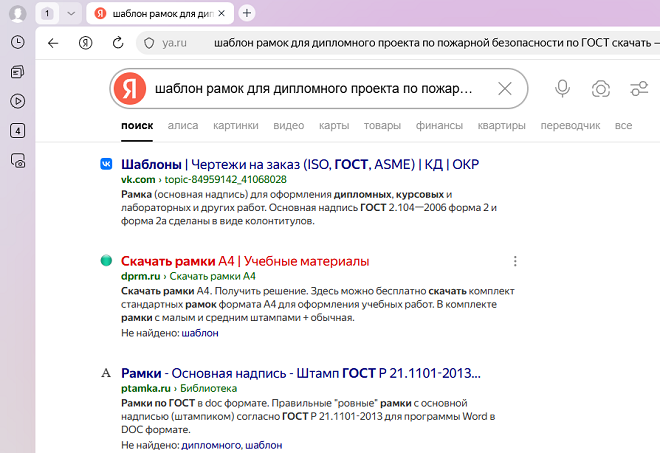Click the ptamka.ru favicon letter A

click(106, 373)
